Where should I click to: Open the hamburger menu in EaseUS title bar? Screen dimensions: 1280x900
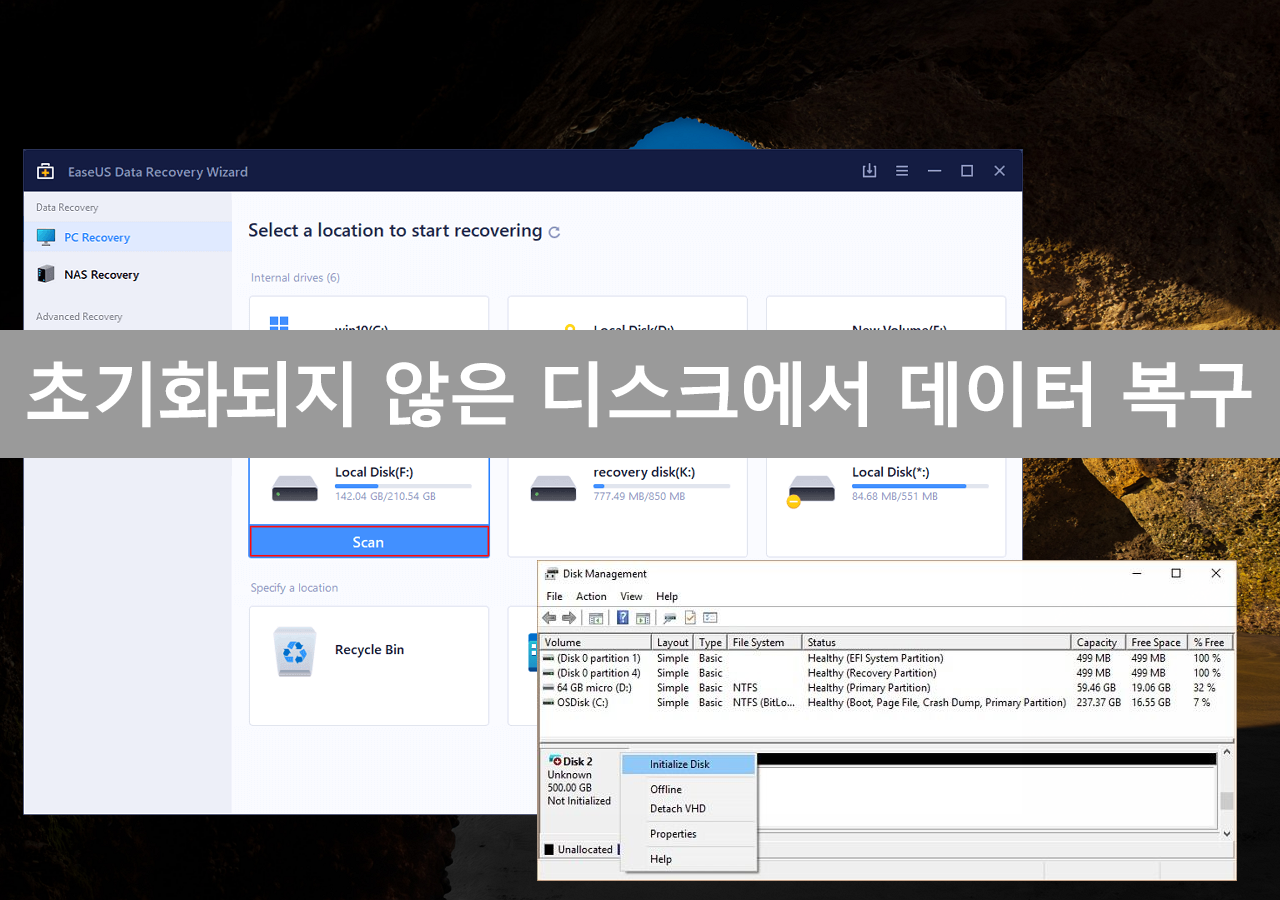click(901, 170)
